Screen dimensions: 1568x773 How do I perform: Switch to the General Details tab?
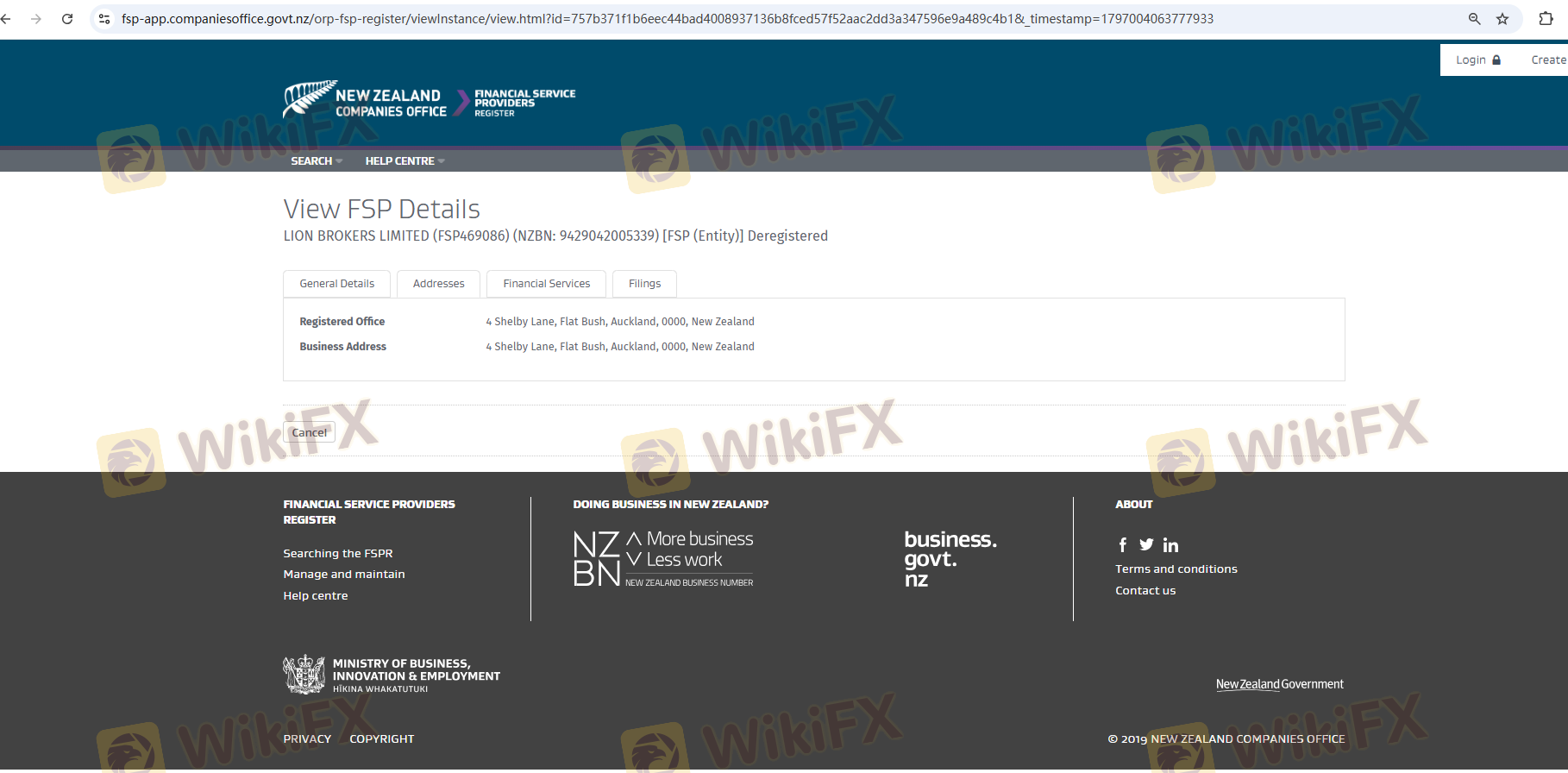tap(336, 284)
